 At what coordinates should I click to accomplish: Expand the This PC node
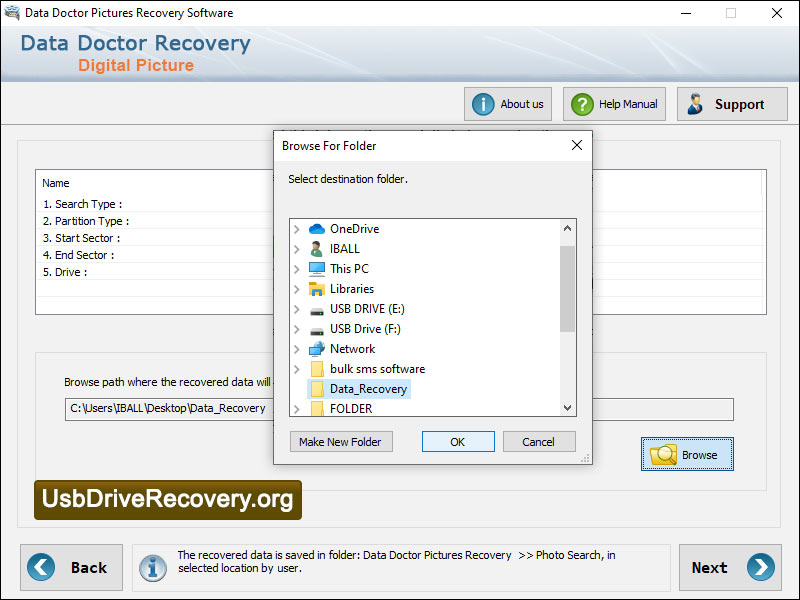(295, 268)
